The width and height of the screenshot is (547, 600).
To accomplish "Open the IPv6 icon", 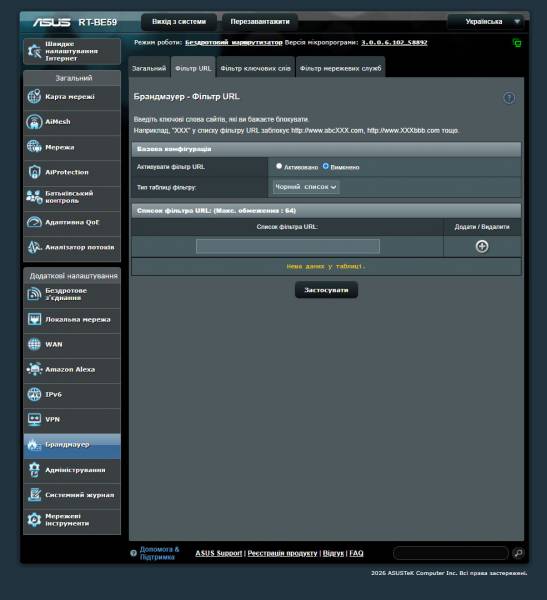I will (x=34, y=394).
